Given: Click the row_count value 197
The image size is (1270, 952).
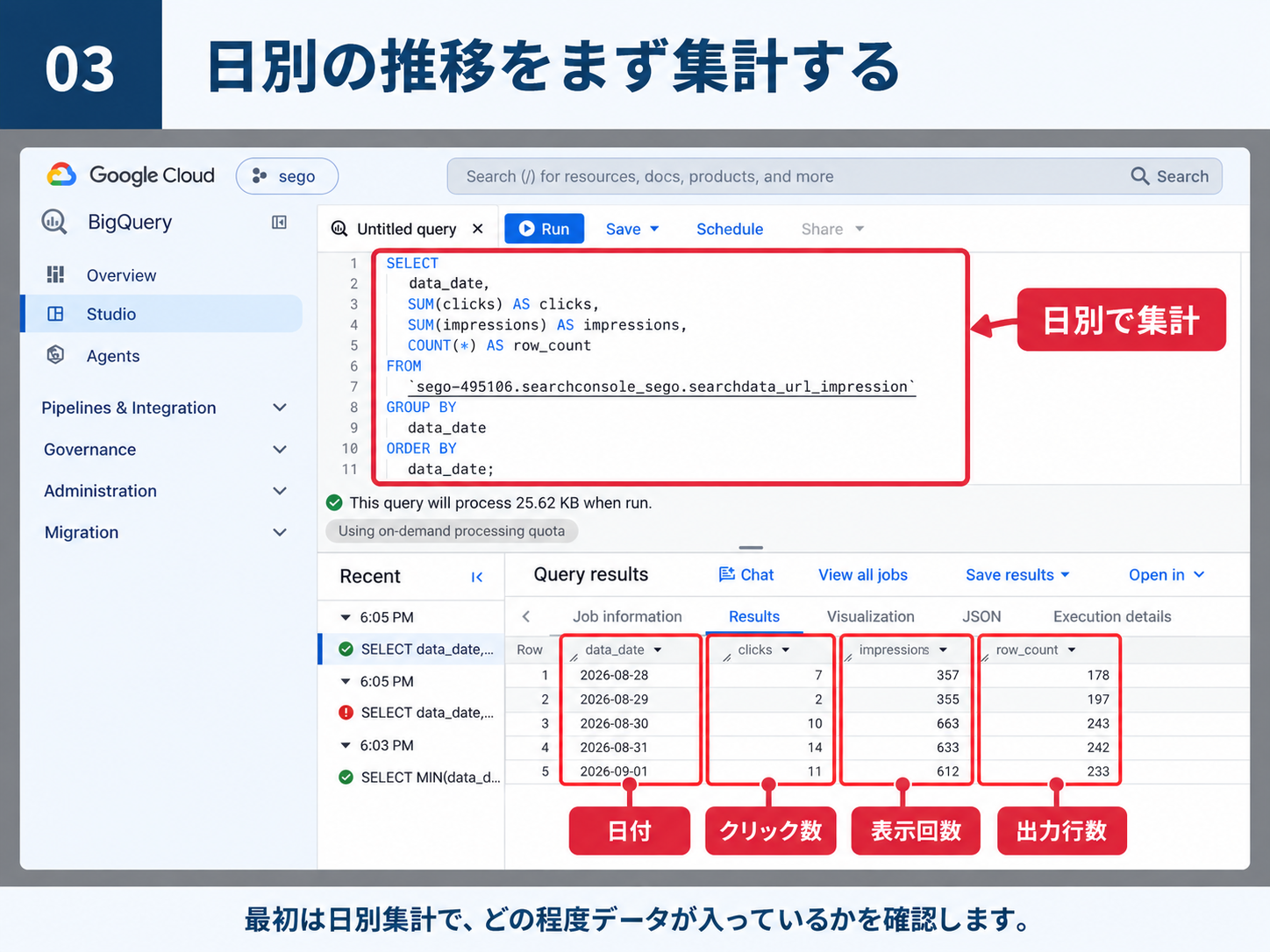Looking at the screenshot, I should click(x=1098, y=700).
